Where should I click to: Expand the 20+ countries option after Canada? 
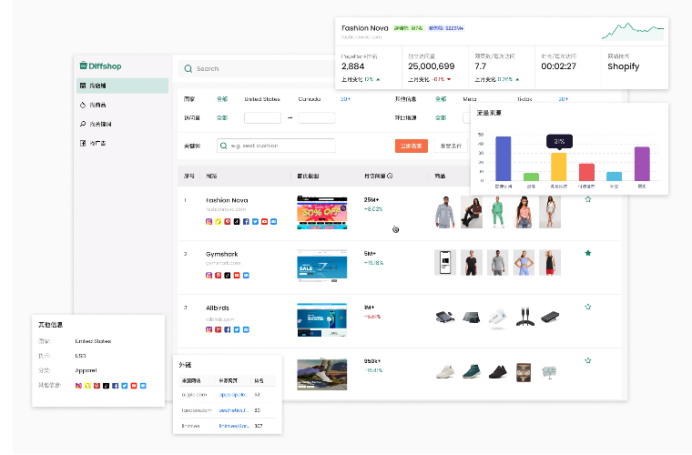[x=345, y=99]
